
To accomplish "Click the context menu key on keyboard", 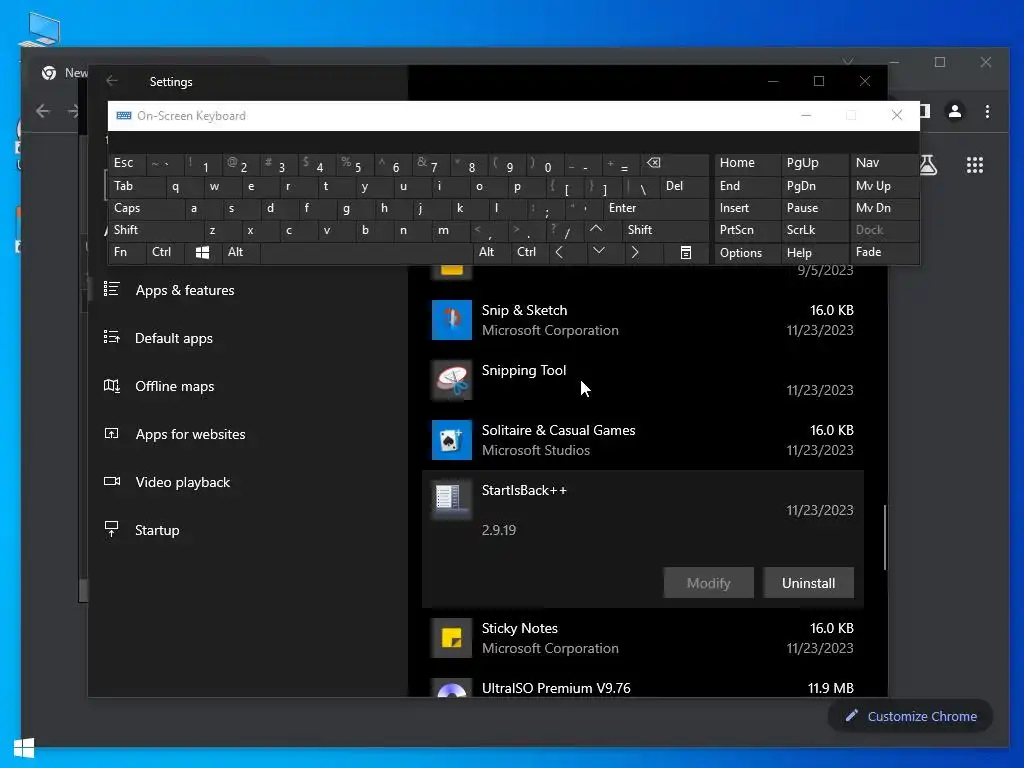I will [686, 253].
